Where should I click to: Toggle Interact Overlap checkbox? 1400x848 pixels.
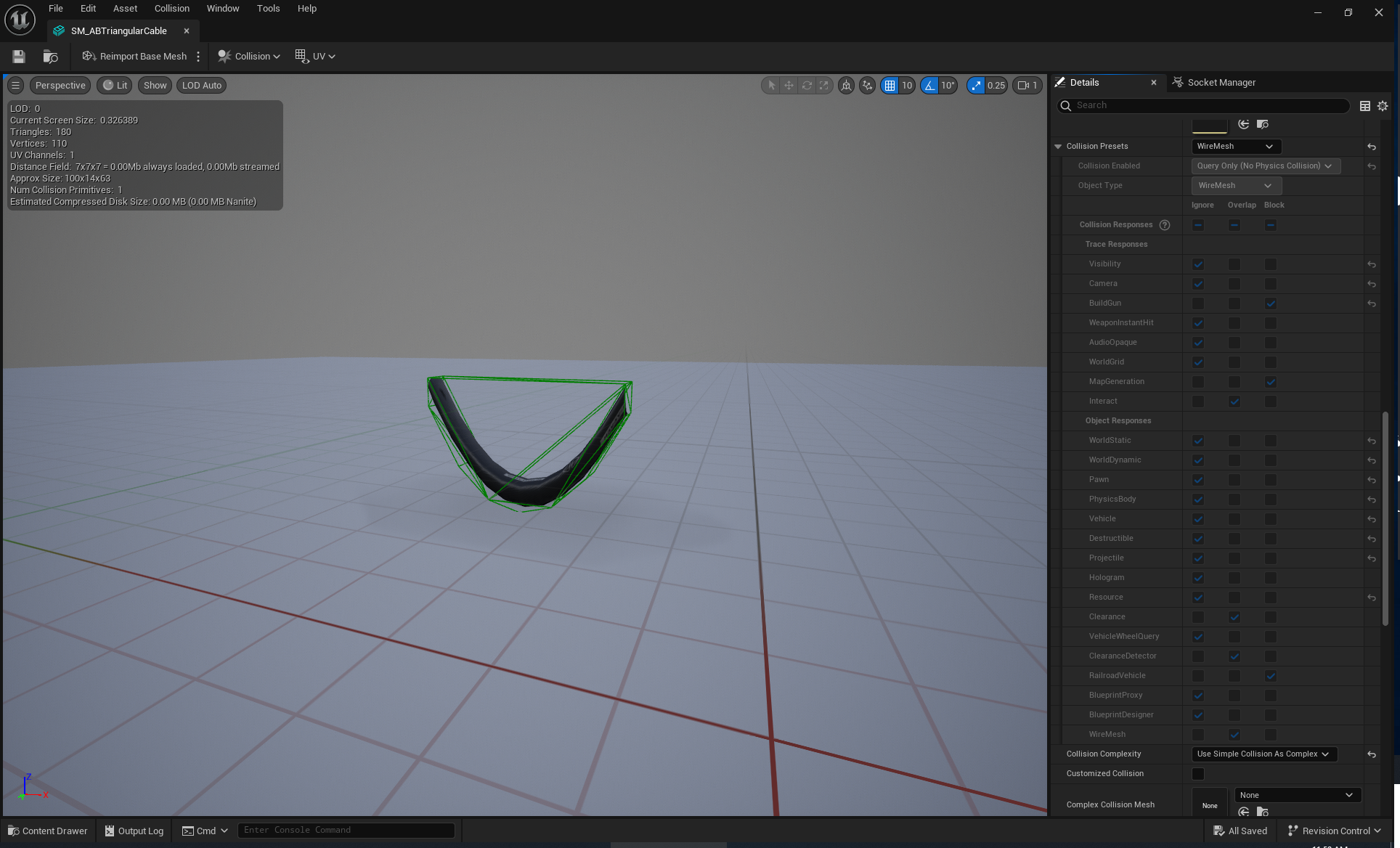(1234, 401)
